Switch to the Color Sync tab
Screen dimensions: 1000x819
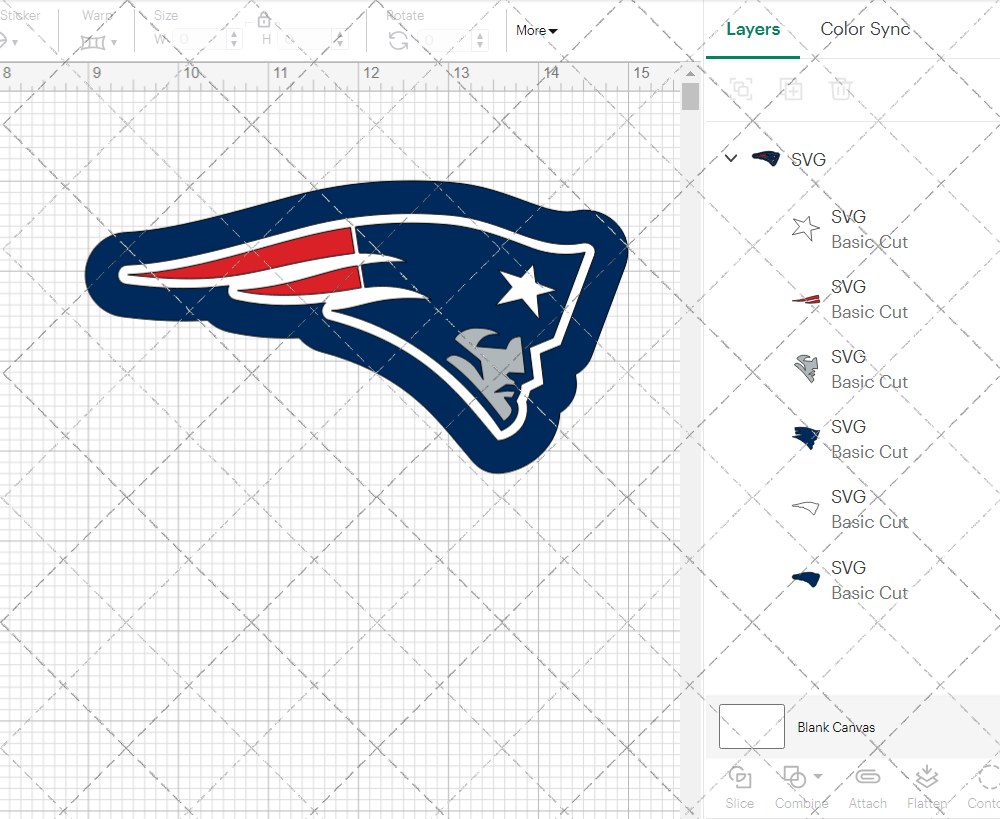pos(865,29)
